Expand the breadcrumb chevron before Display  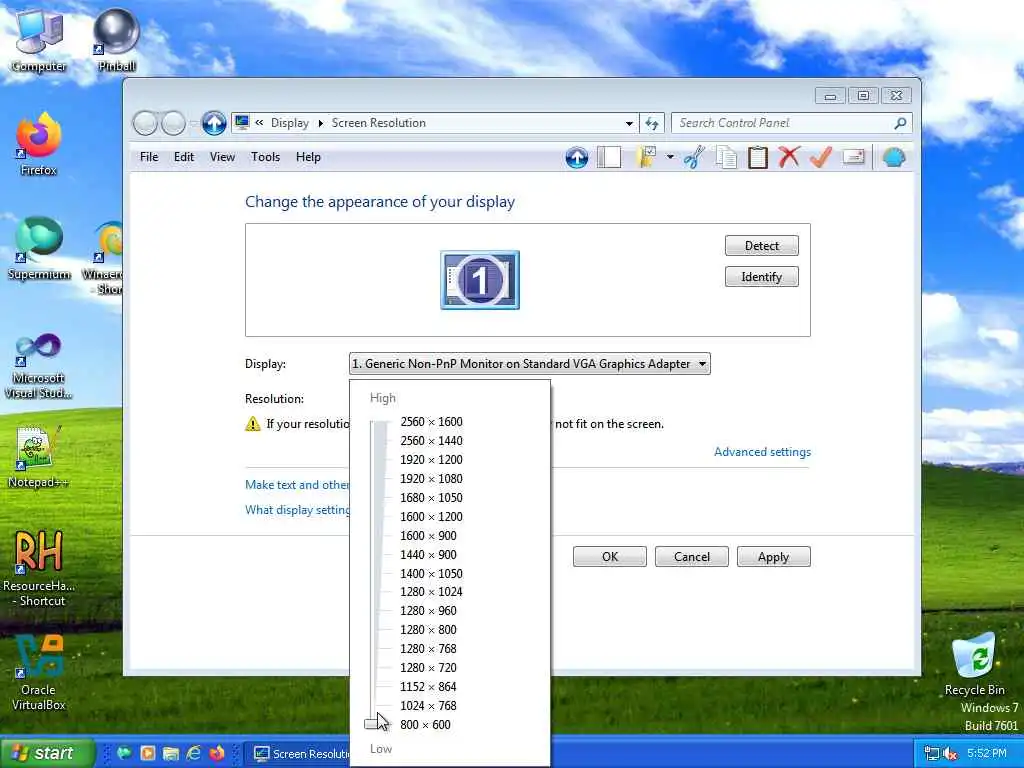259,123
